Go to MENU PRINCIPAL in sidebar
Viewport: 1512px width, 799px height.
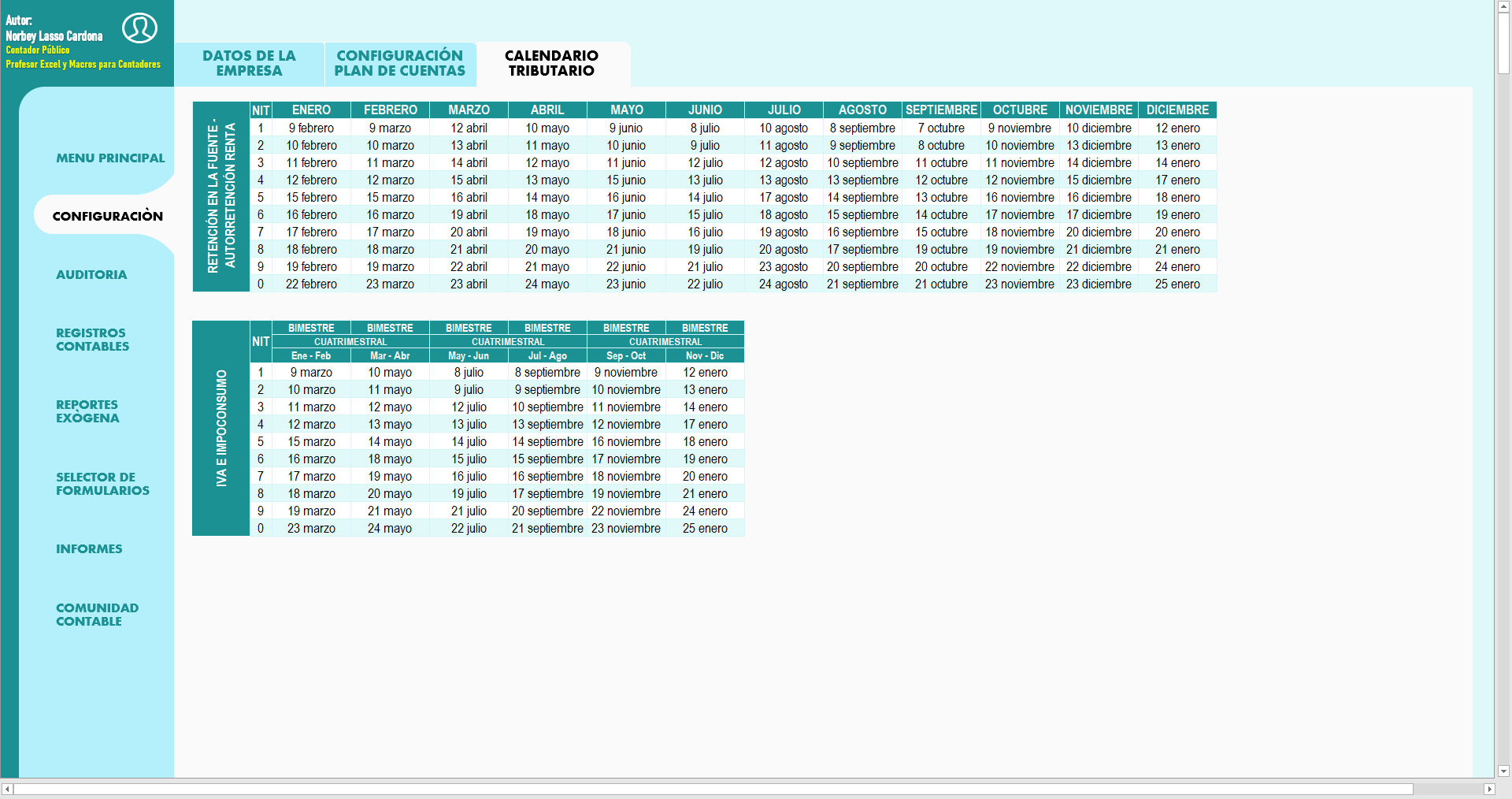[x=110, y=158]
